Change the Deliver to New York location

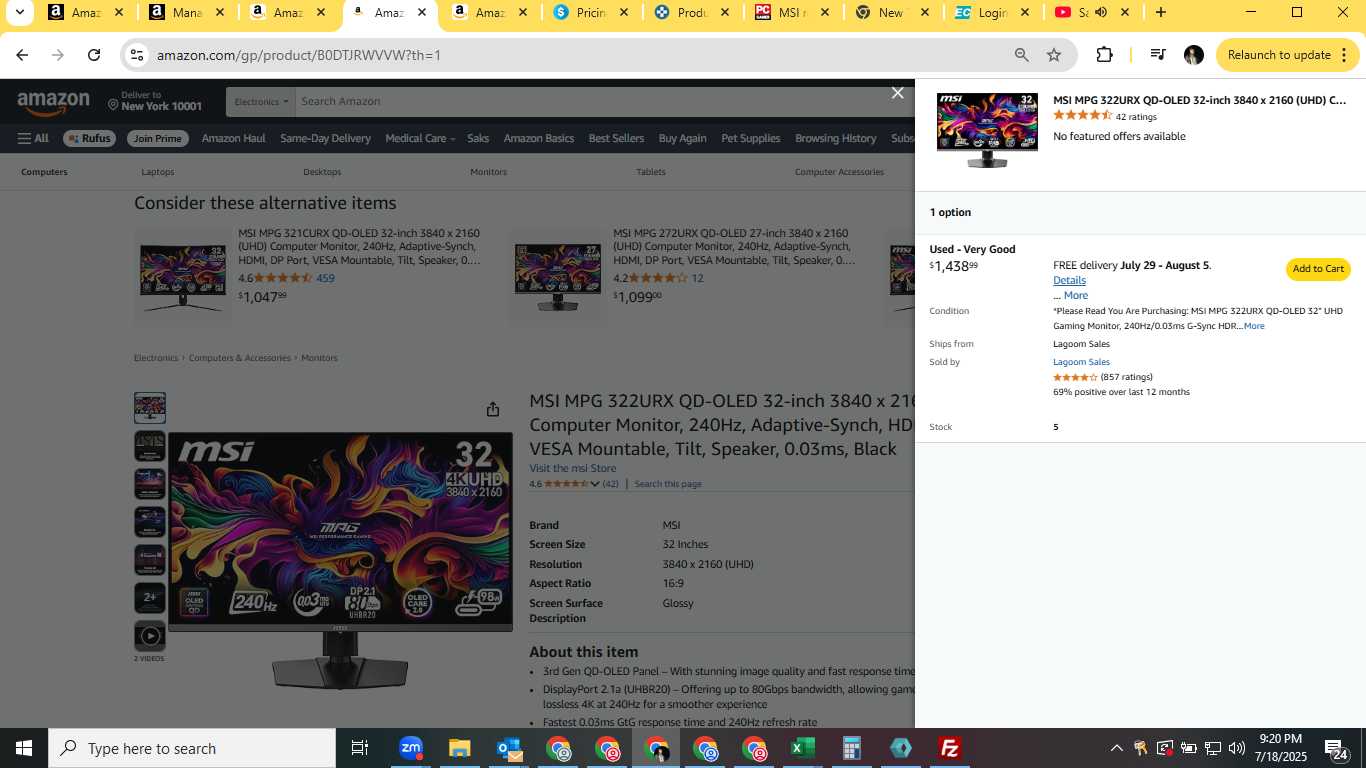155,101
